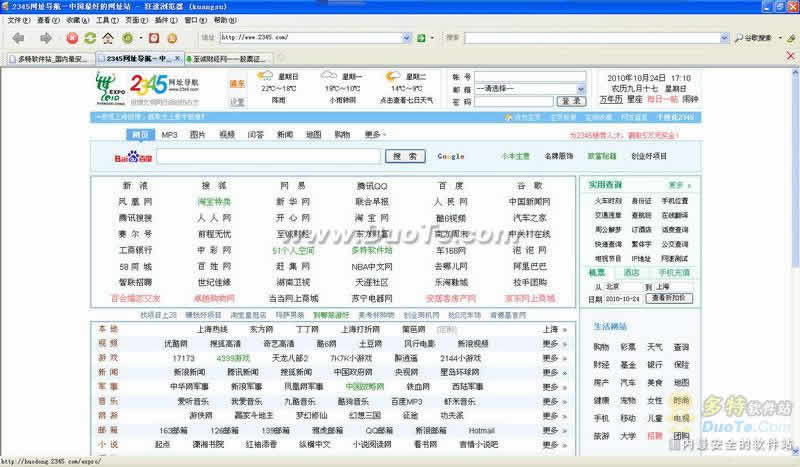Viewport: 800px width, 467px height.
Task: Expand the 更多 search category dropdown
Action: click(x=375, y=134)
